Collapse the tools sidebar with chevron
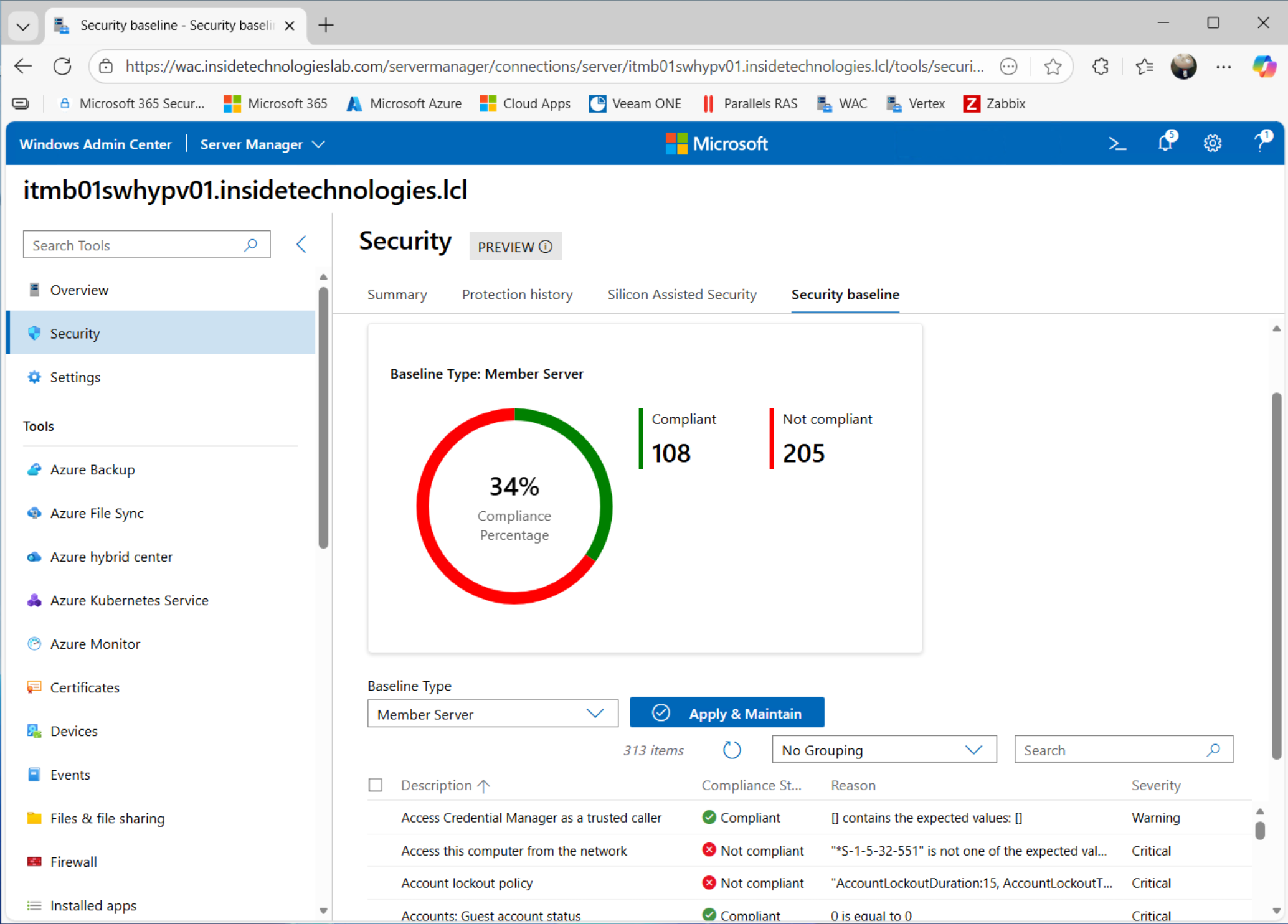1288x924 pixels. tap(301, 245)
